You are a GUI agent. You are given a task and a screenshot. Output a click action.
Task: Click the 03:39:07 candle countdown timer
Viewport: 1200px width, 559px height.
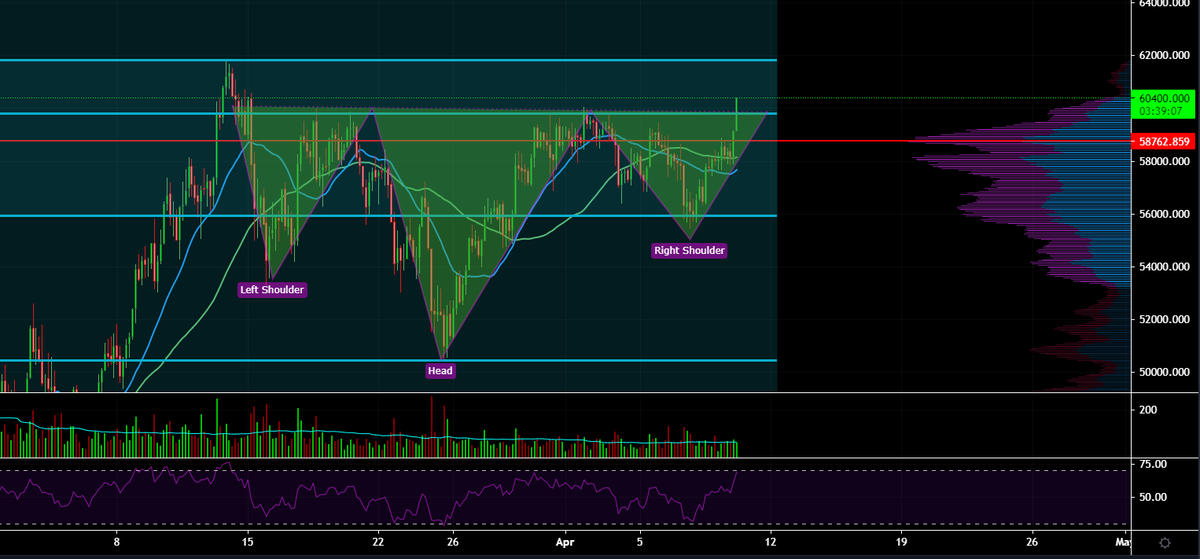point(1163,111)
